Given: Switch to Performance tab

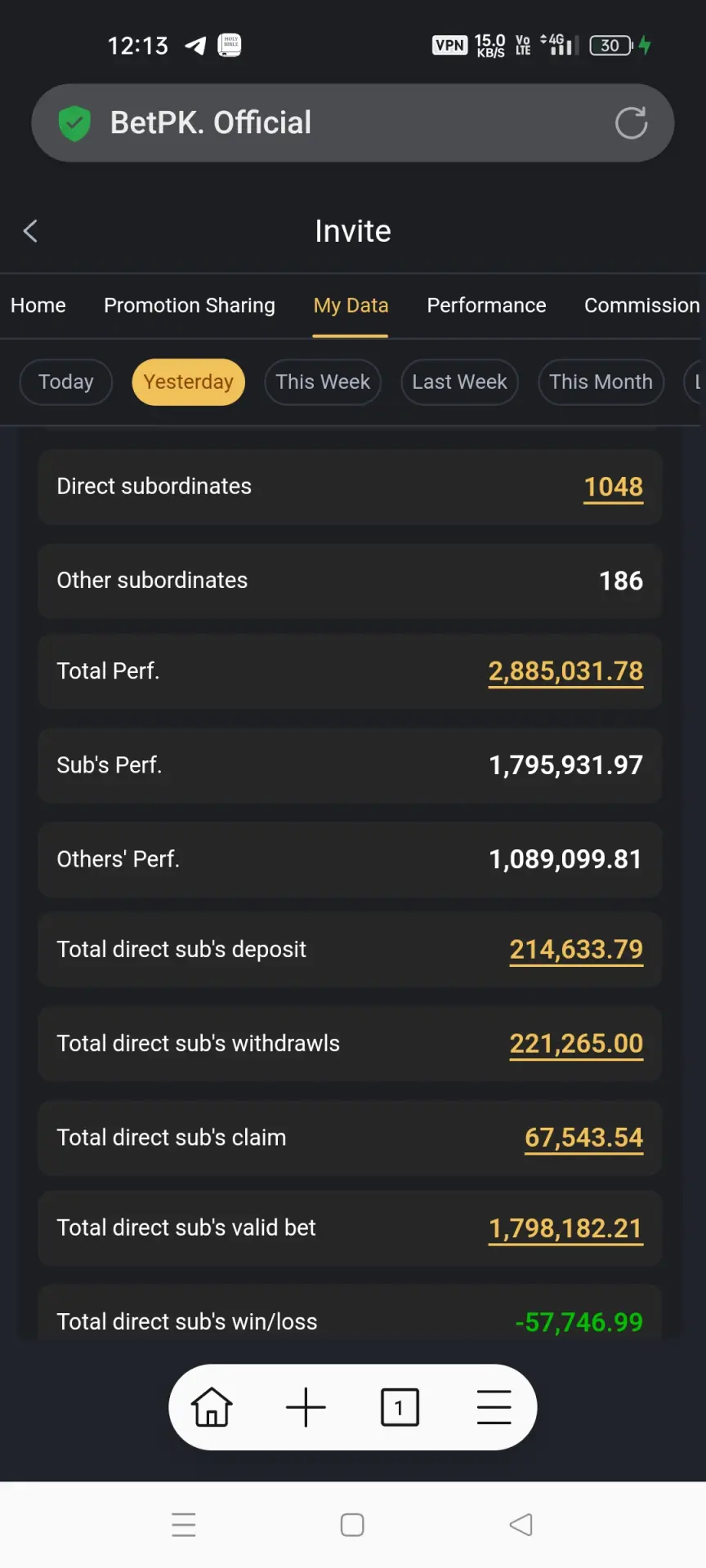Looking at the screenshot, I should [486, 305].
